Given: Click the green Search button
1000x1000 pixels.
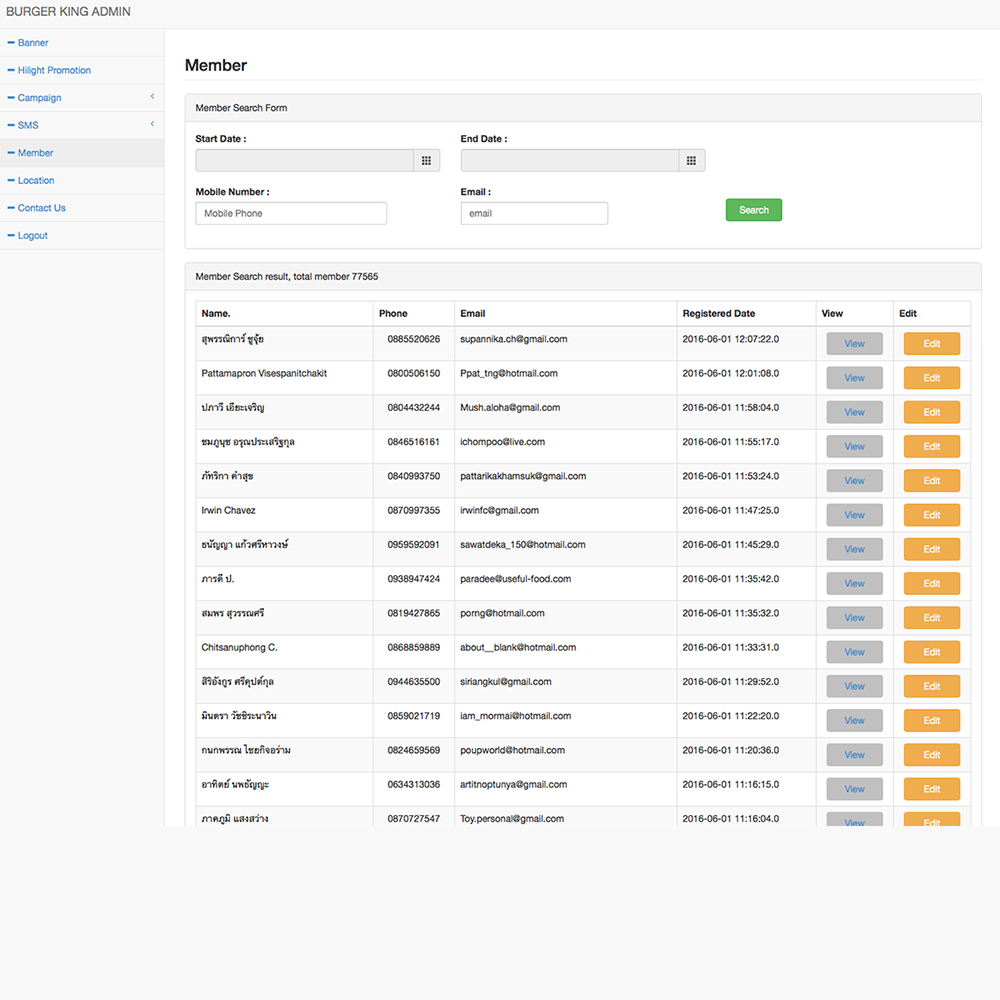Looking at the screenshot, I should 753,210.
